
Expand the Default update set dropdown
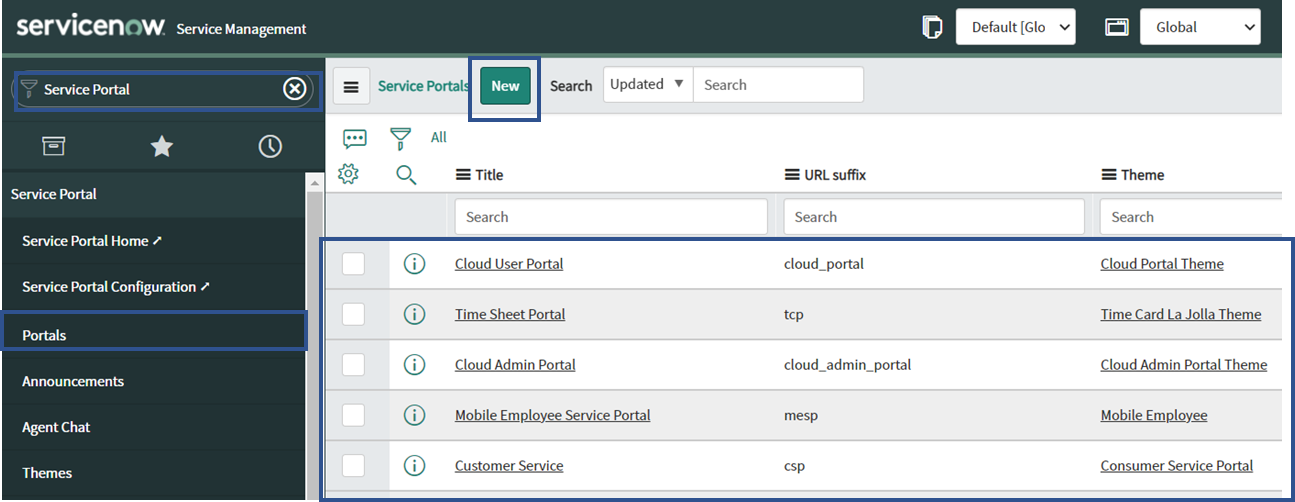[x=1015, y=27]
